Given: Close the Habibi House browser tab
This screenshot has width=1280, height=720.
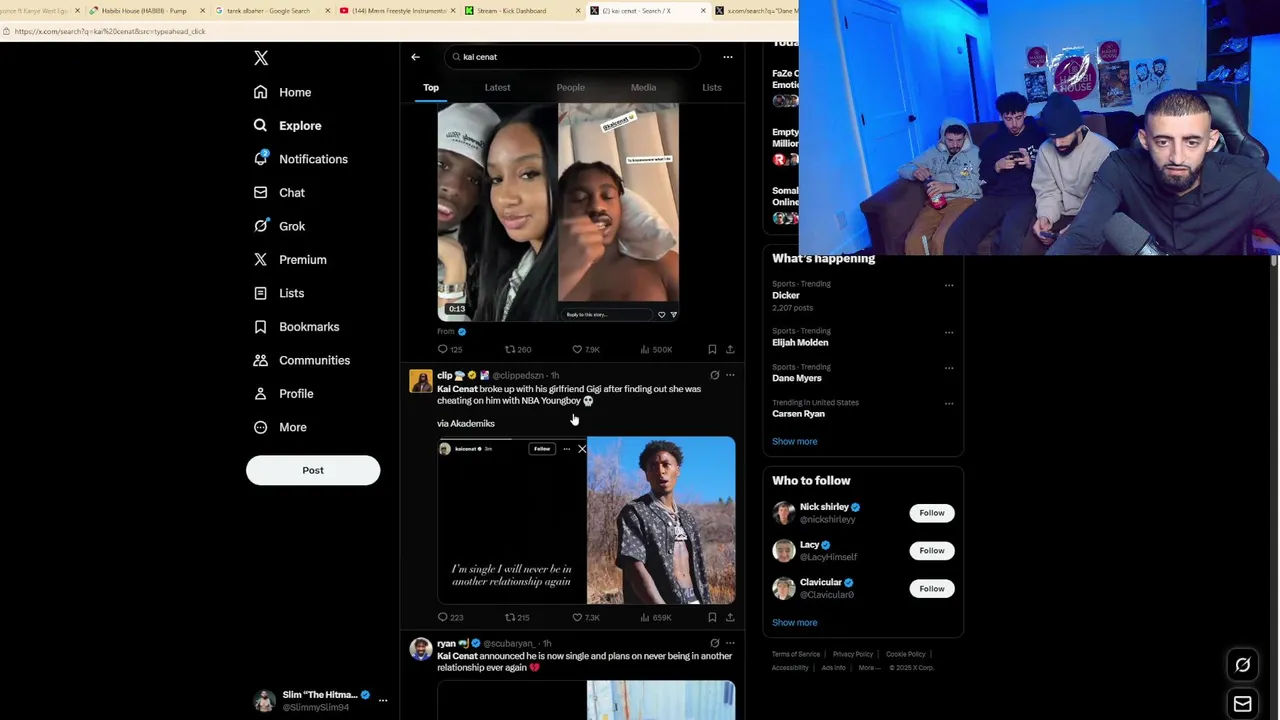Looking at the screenshot, I should (203, 10).
